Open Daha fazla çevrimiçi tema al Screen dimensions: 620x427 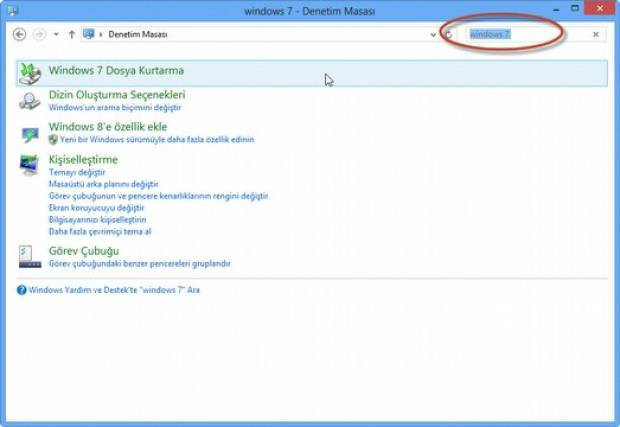(x=100, y=232)
